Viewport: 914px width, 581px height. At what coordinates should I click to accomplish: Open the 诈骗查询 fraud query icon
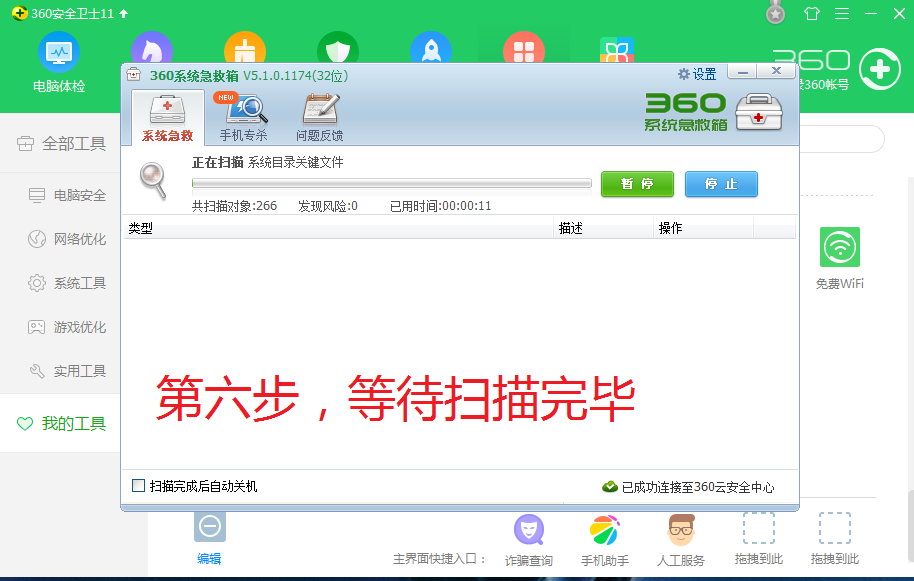(528, 530)
